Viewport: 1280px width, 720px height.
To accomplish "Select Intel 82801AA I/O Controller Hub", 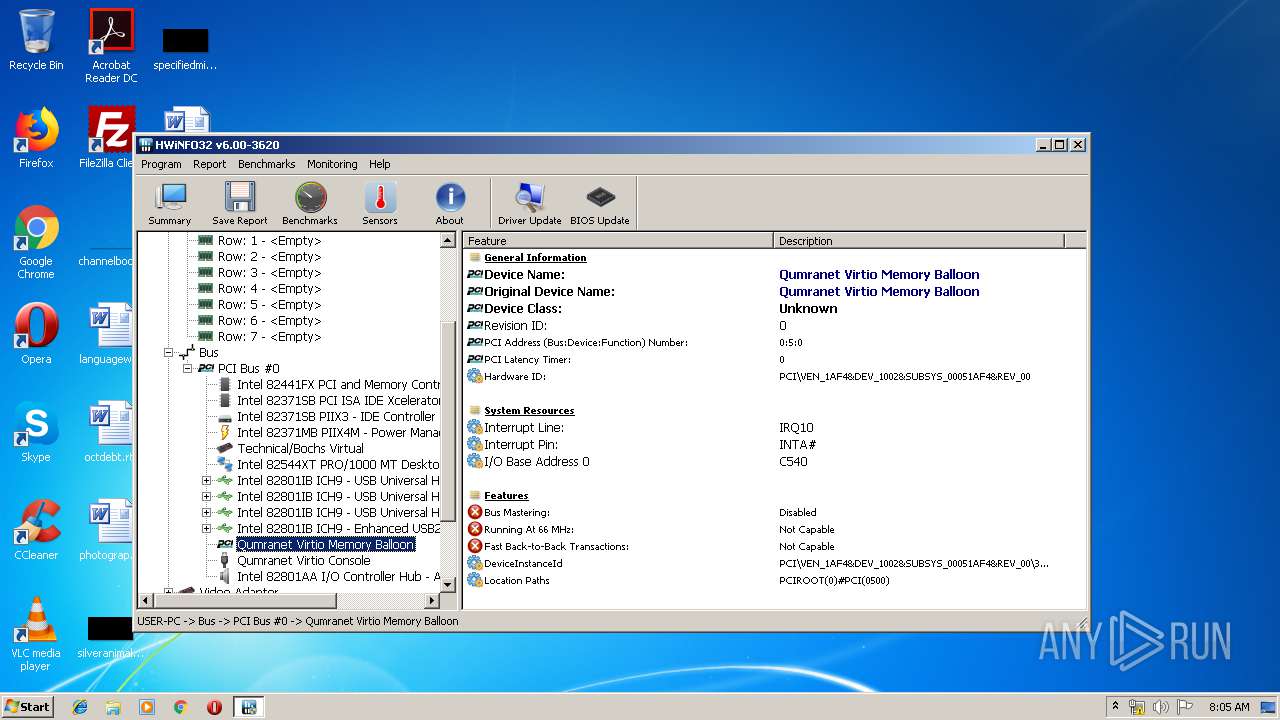I will [x=338, y=577].
